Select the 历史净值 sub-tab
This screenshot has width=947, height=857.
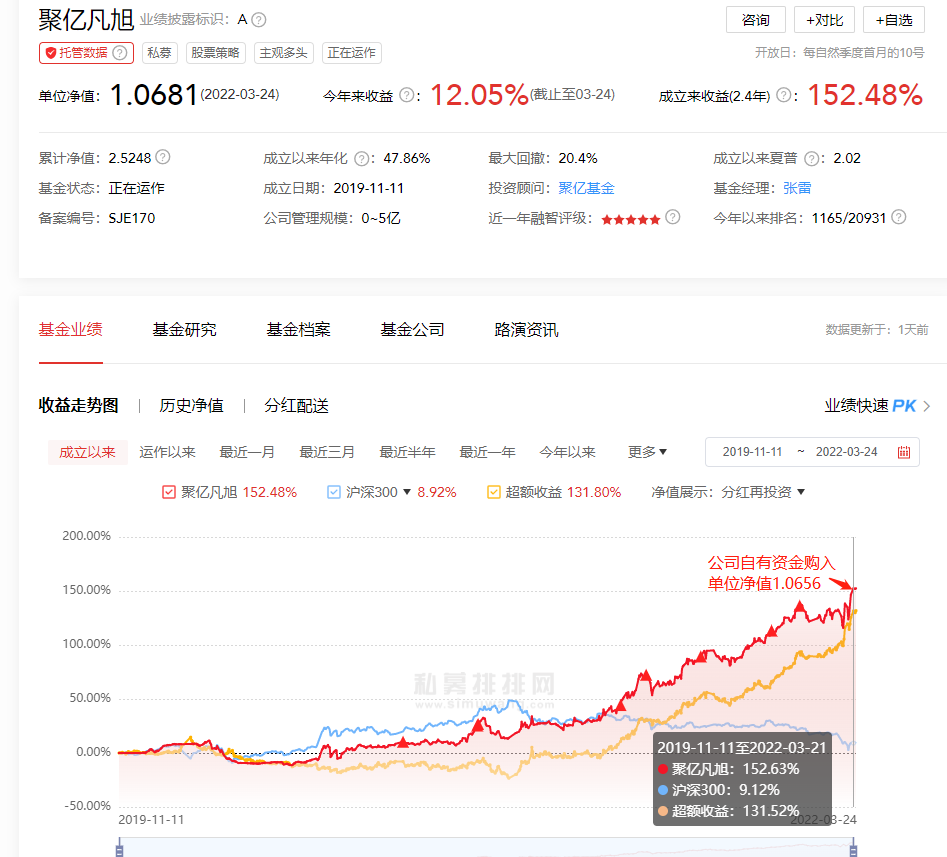coord(191,405)
